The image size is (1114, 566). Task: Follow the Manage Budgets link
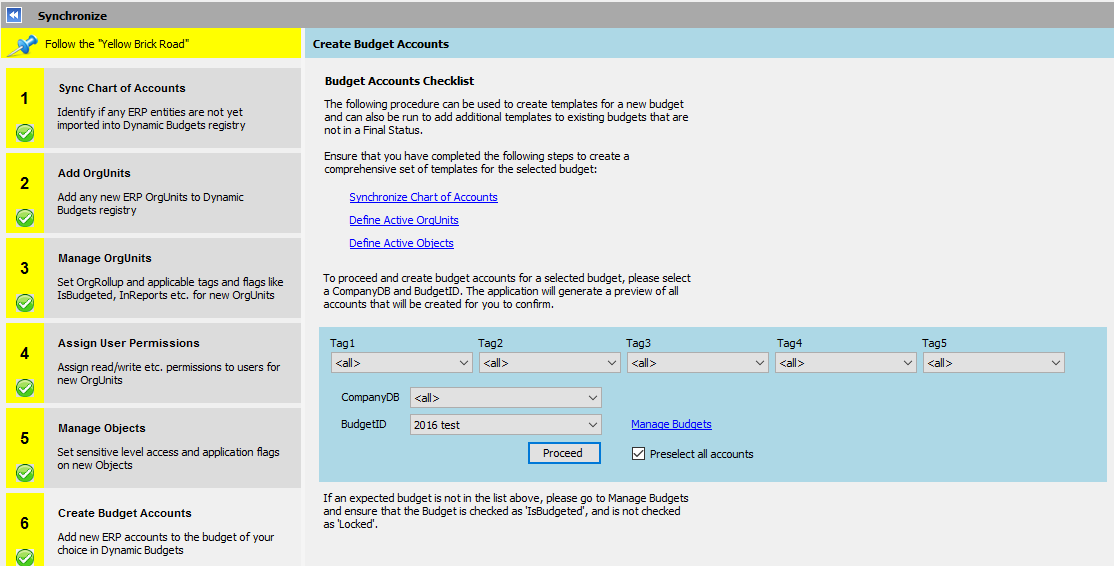(671, 424)
